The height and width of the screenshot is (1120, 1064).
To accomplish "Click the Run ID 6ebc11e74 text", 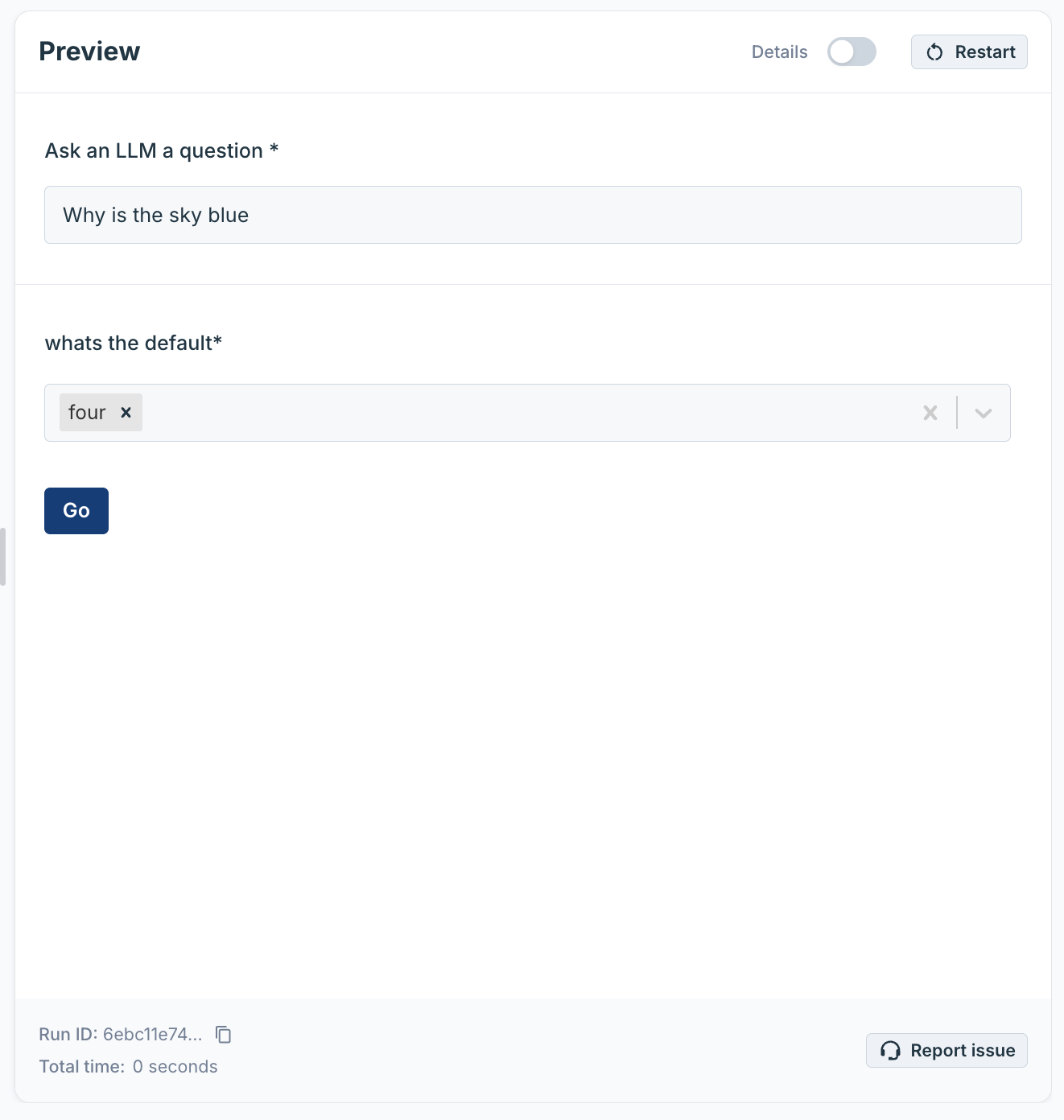I will point(121,1034).
